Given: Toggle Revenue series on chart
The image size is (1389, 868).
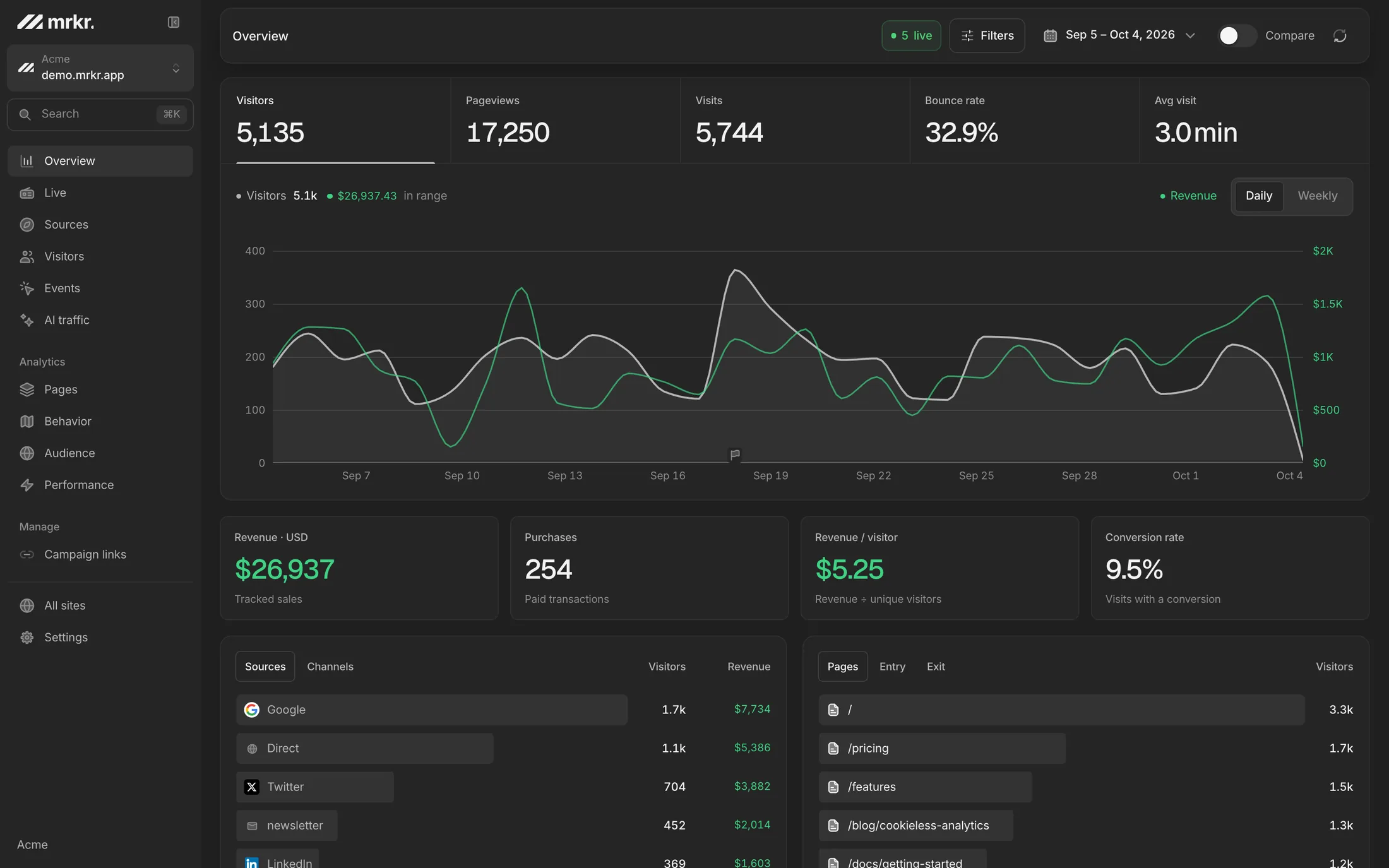Looking at the screenshot, I should pos(1188,196).
